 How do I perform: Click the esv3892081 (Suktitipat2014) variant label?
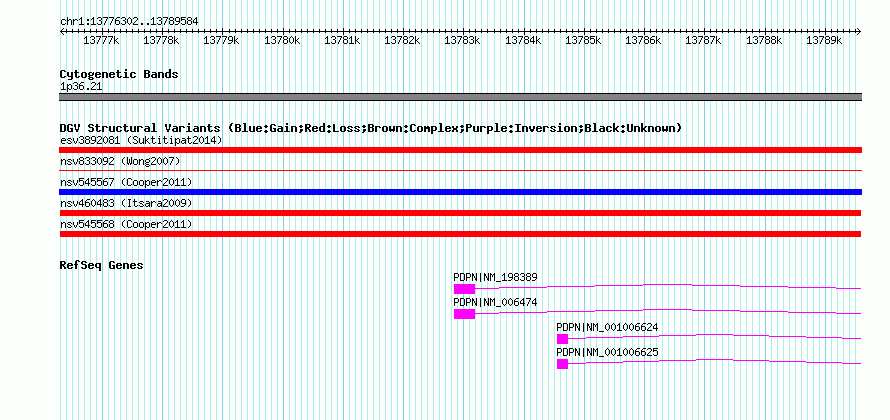[x=141, y=140]
